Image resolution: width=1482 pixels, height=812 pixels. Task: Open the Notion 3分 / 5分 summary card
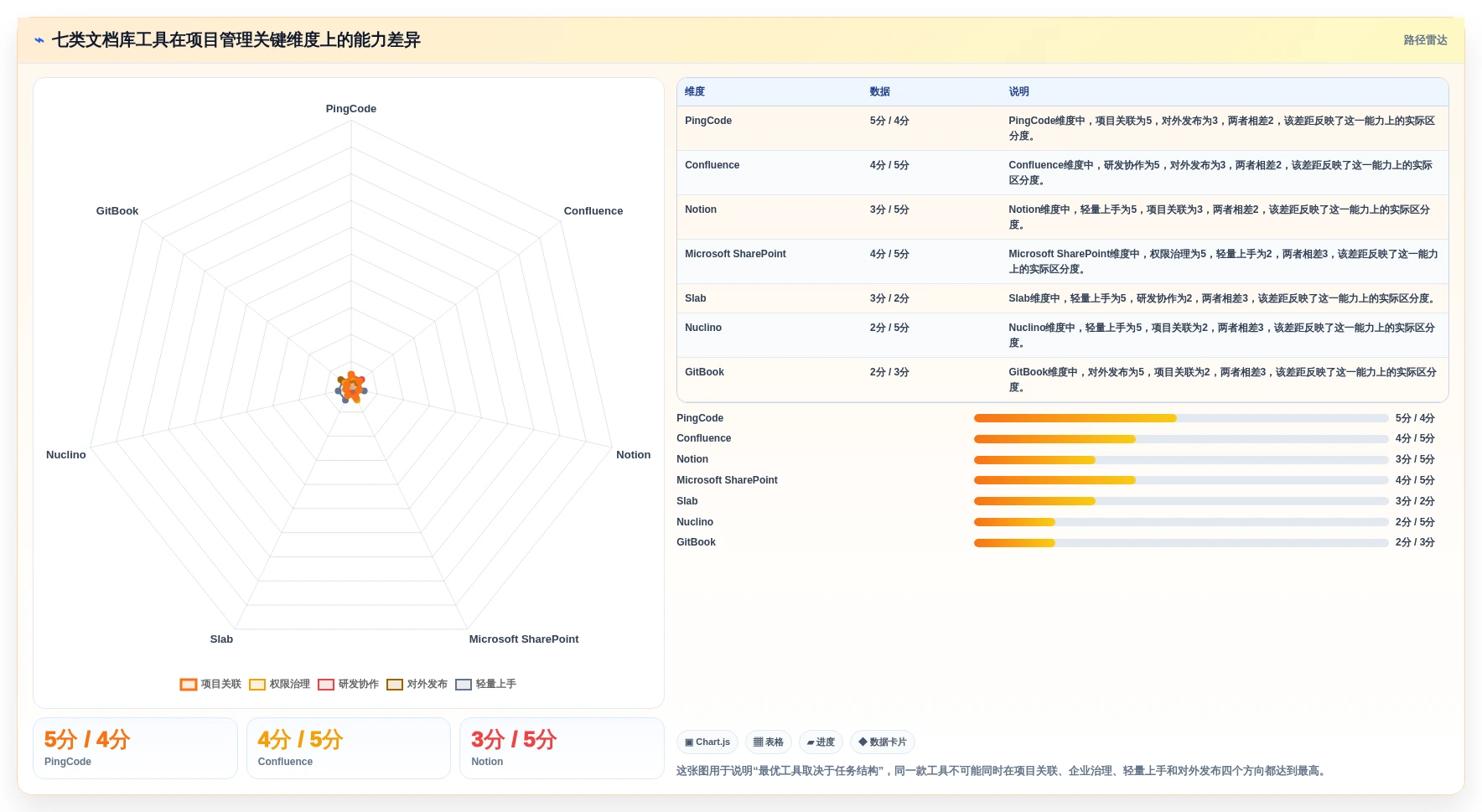562,748
